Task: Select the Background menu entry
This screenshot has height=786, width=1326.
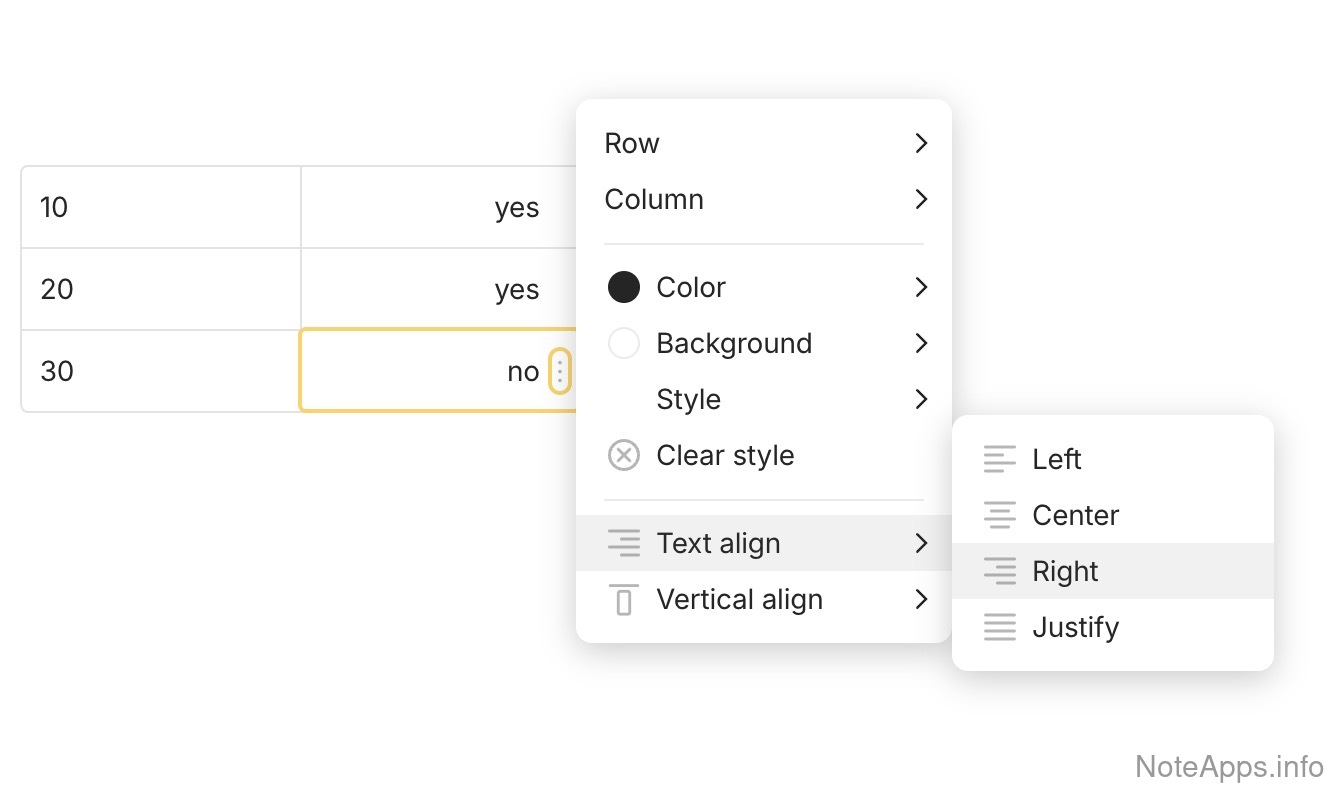Action: tap(734, 344)
